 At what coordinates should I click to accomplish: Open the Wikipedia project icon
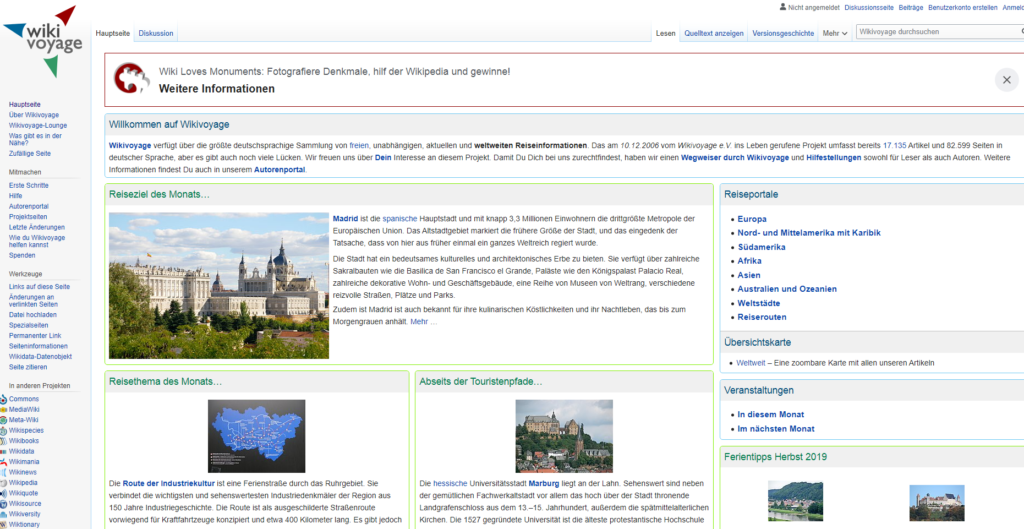(x=3, y=483)
